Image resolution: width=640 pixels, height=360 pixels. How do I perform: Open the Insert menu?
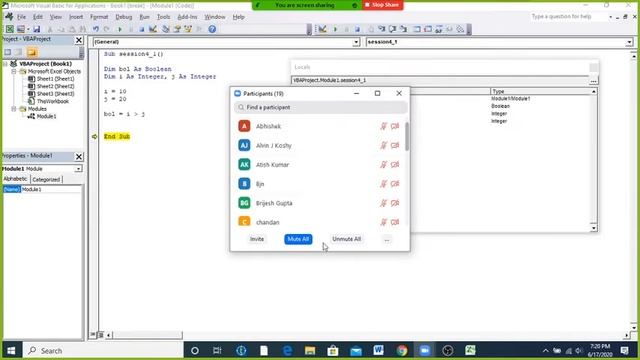(76, 17)
